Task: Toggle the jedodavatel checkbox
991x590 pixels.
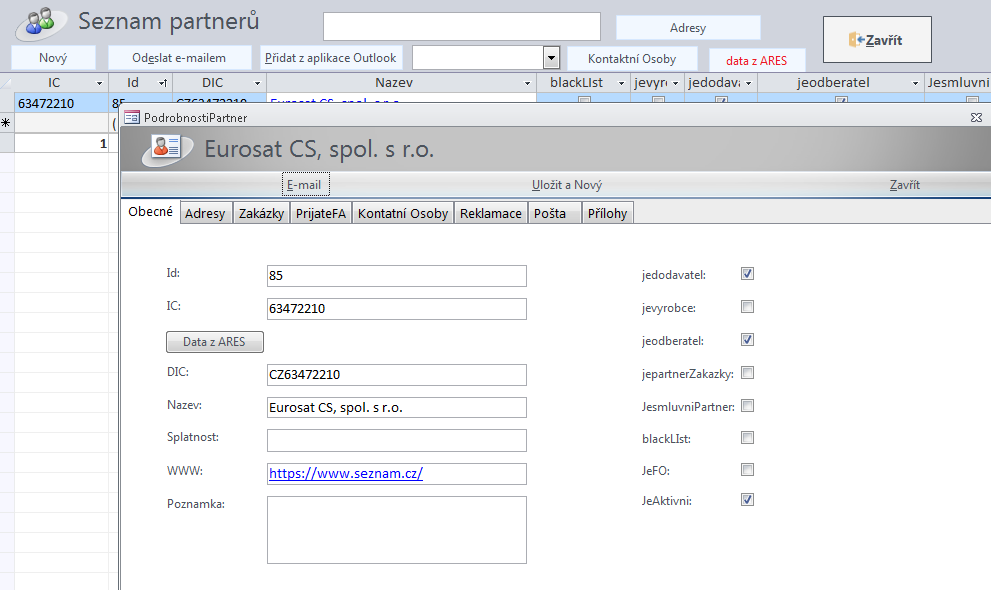Action: click(x=747, y=273)
